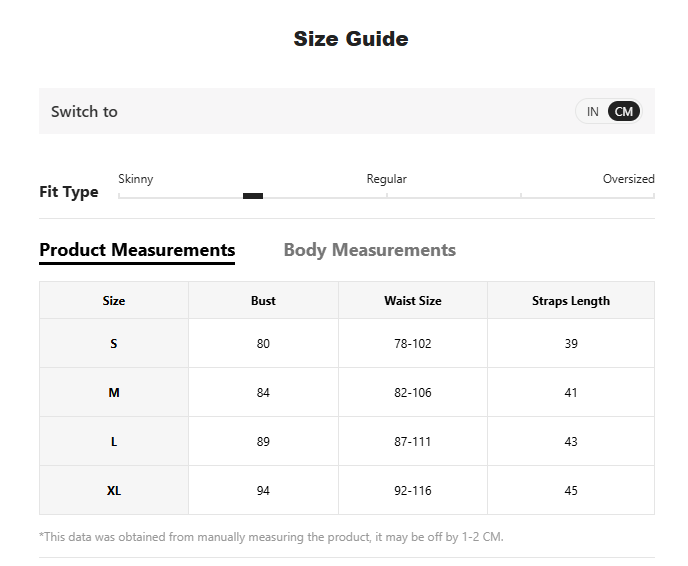This screenshot has height=566, width=688.
Task: Click the Oversized fit label
Action: (x=628, y=179)
